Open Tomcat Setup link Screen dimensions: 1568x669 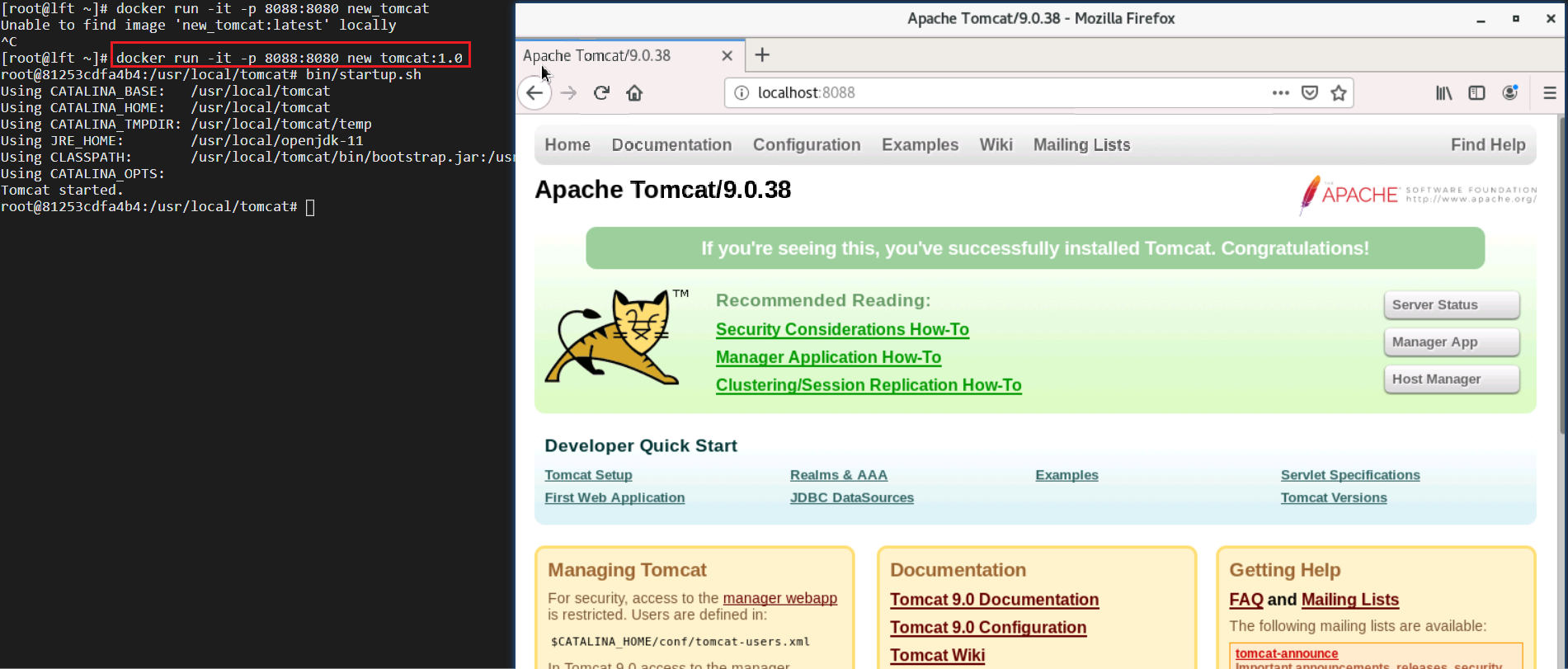(x=588, y=475)
